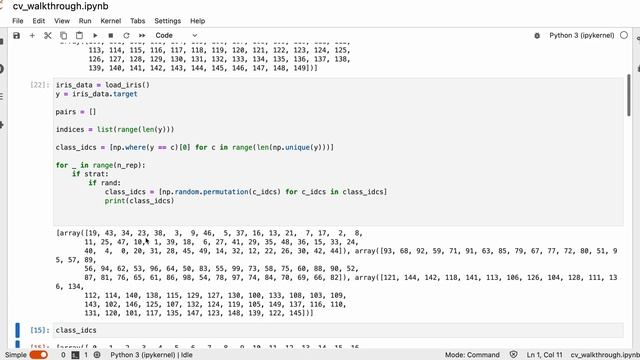Restart kernel and run all cells

142,36
